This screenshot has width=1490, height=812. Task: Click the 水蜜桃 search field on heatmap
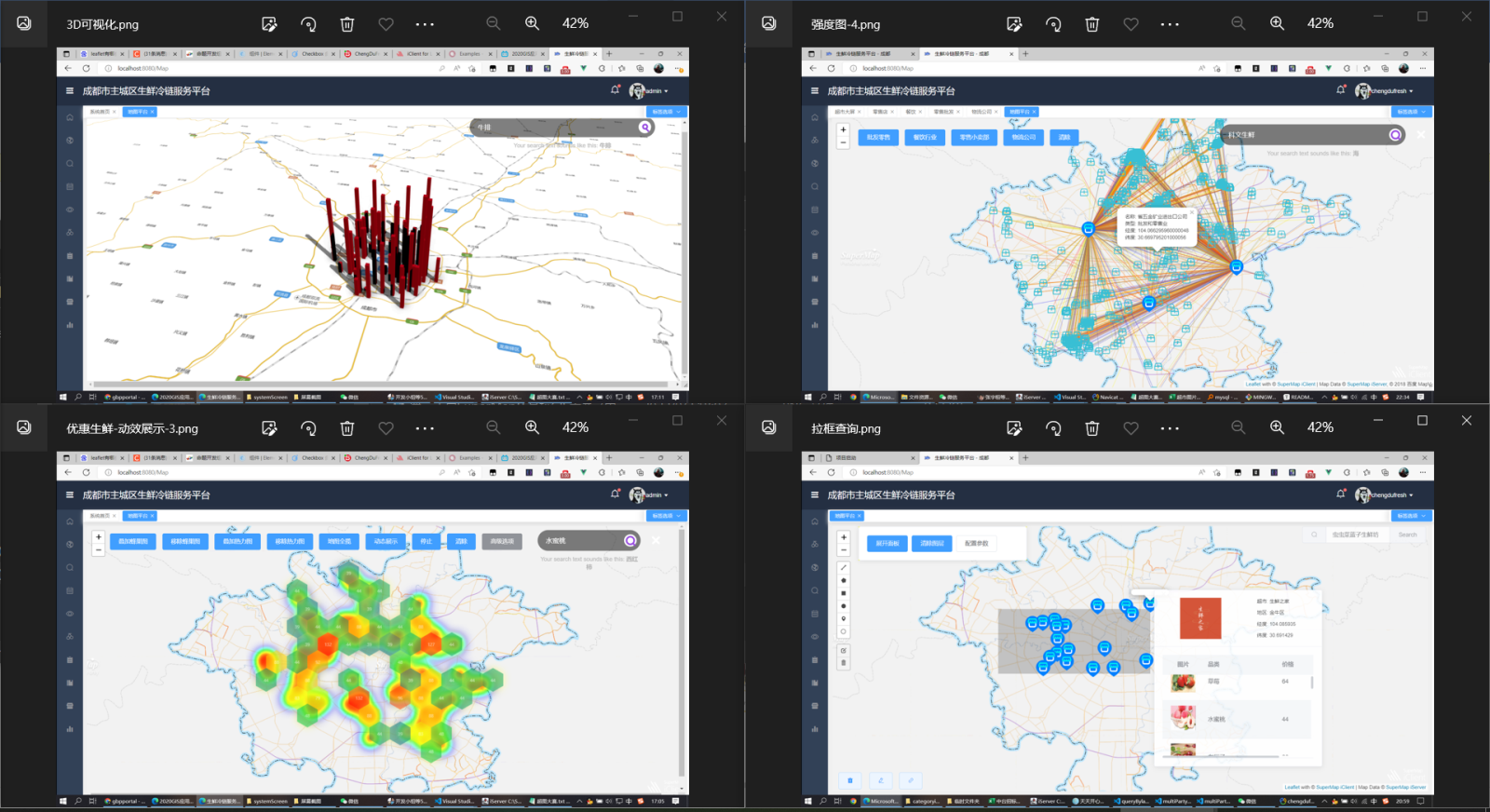[582, 541]
